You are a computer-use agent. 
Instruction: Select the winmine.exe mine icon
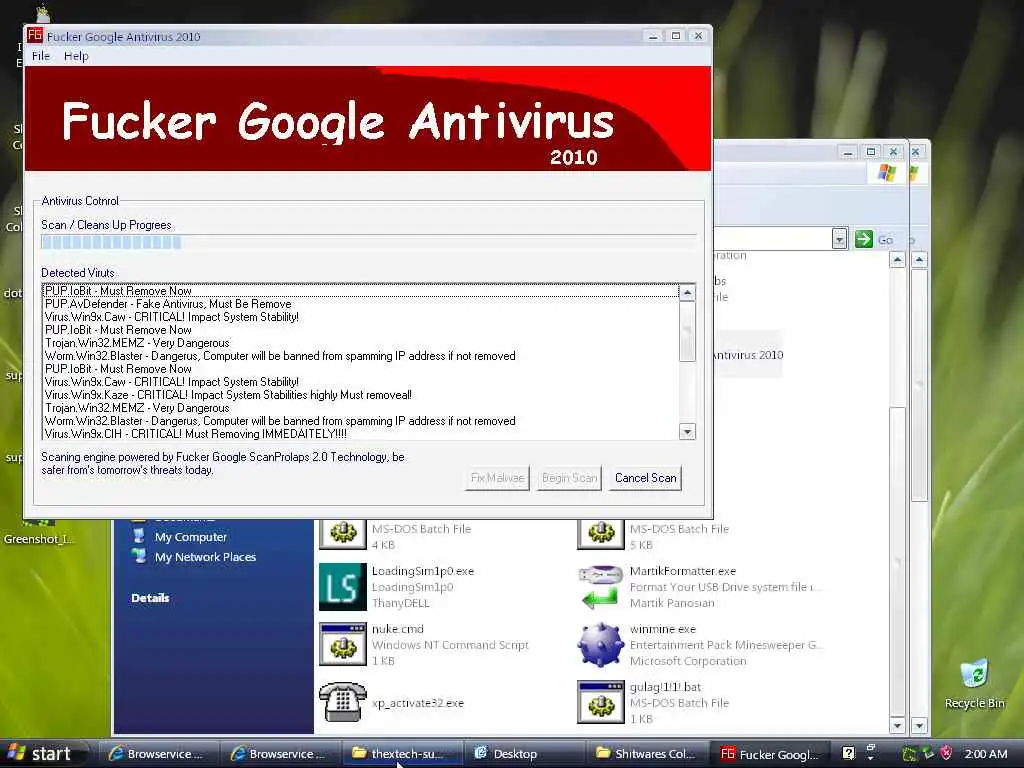point(600,644)
